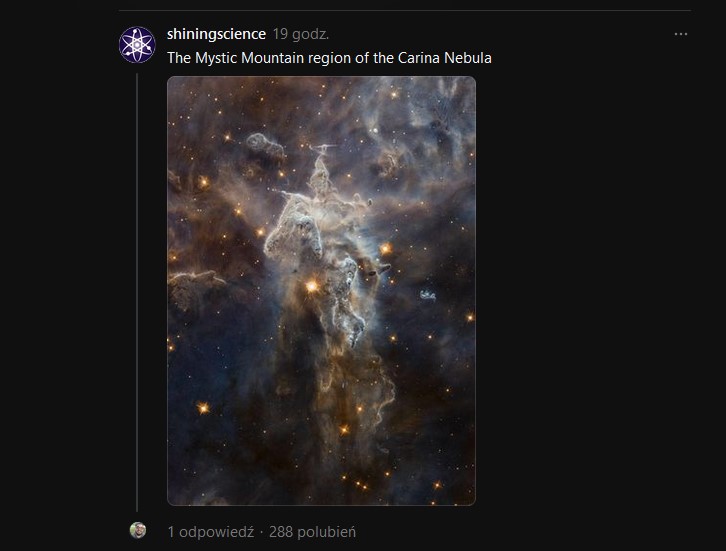Click the small replier avatar below the post
This screenshot has height=551, width=726.
(138, 530)
